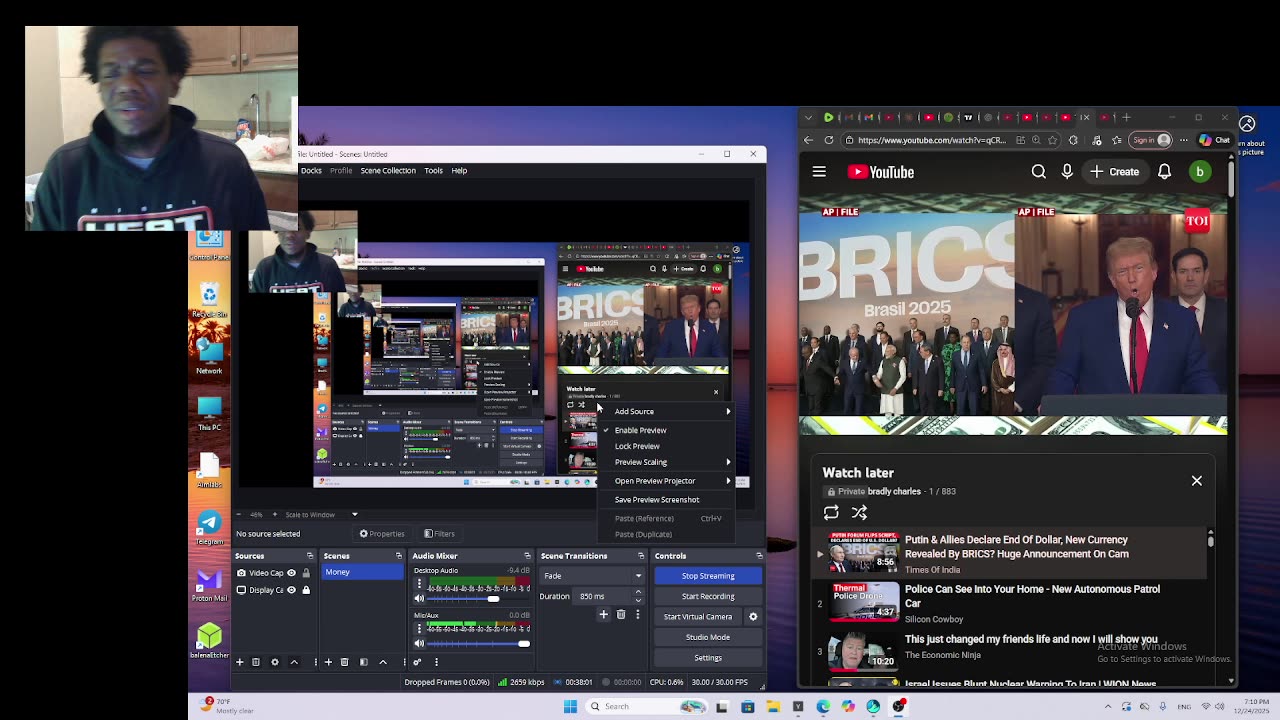Play the Putin & Allies BRICS video thumbnail
Screen dimensions: 1280x720
click(864, 553)
